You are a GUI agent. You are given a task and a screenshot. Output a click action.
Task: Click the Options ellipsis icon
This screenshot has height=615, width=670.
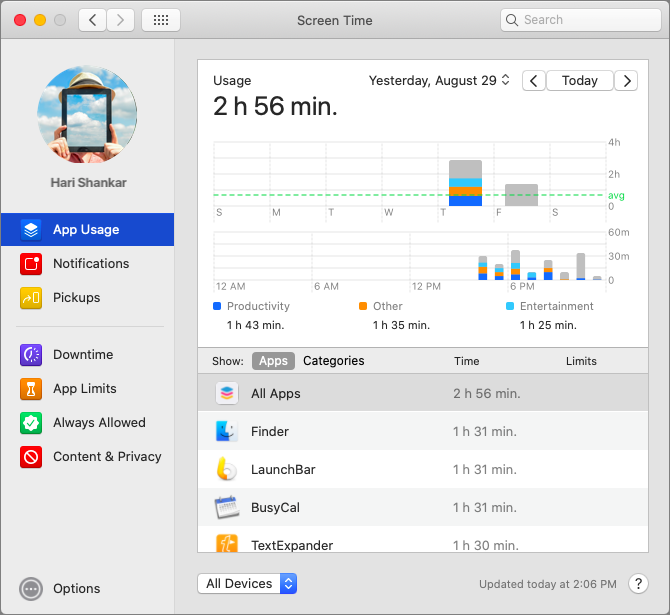tap(31, 589)
